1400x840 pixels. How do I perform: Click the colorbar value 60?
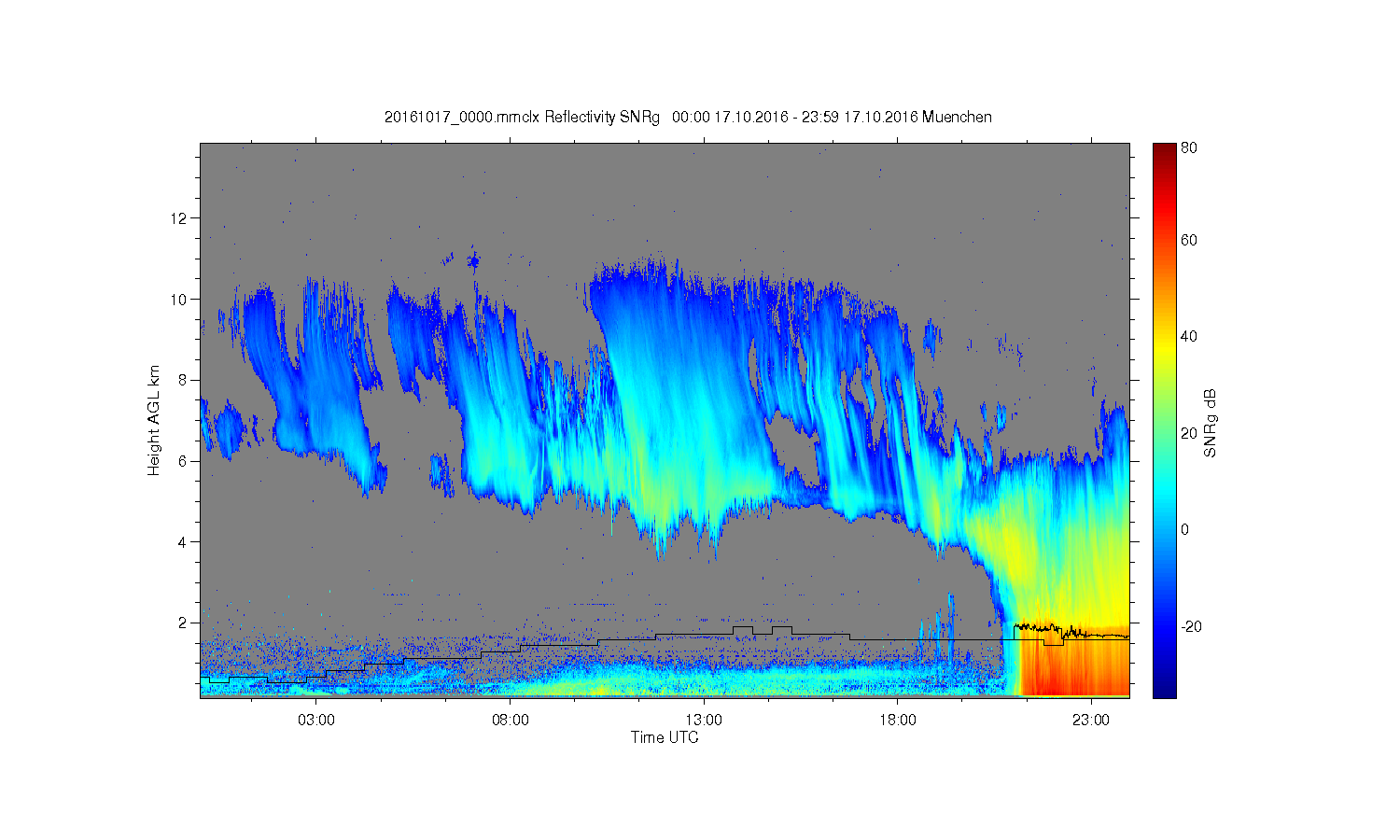[x=1189, y=241]
